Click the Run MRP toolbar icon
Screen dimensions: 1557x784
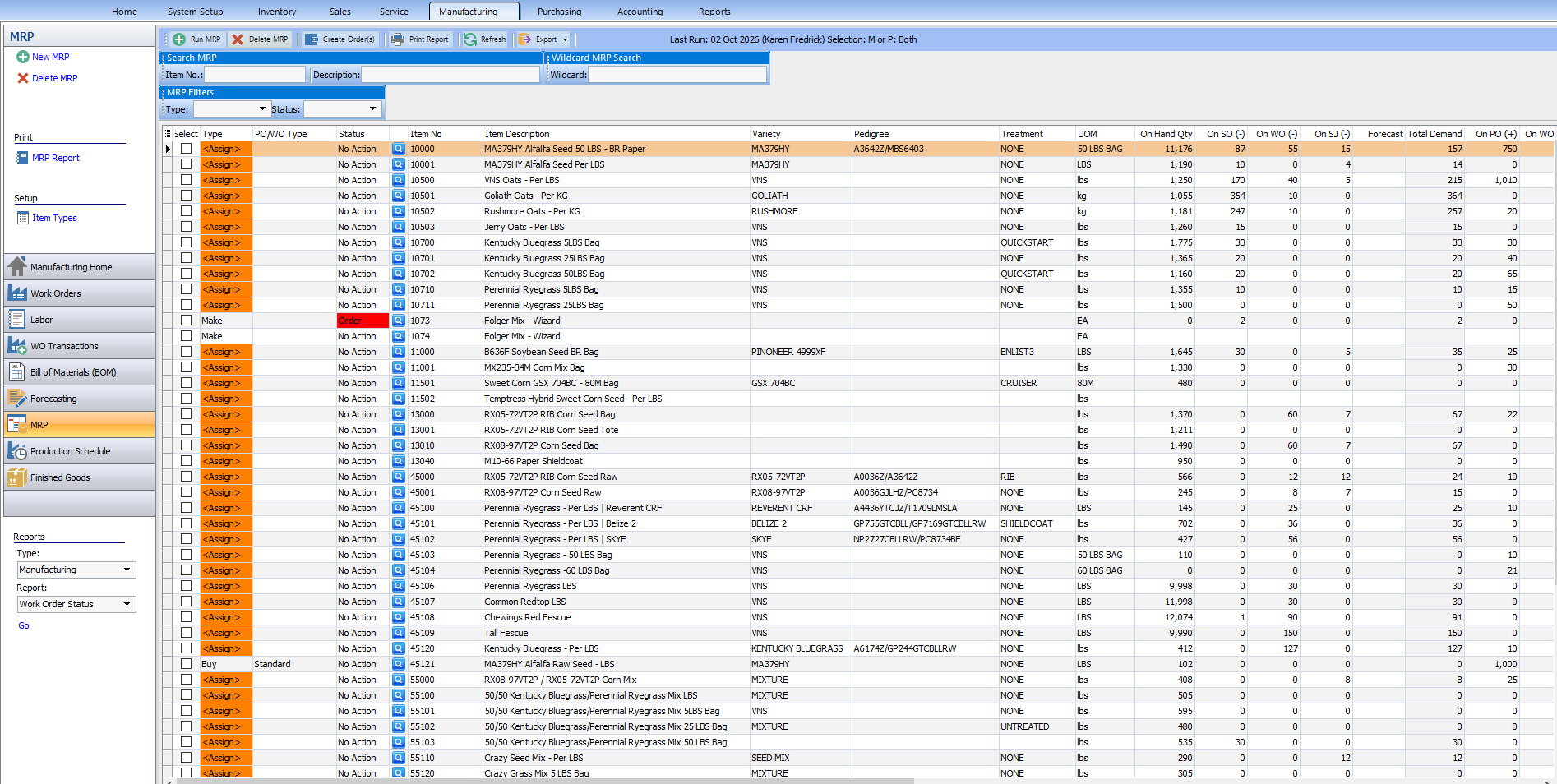178,39
